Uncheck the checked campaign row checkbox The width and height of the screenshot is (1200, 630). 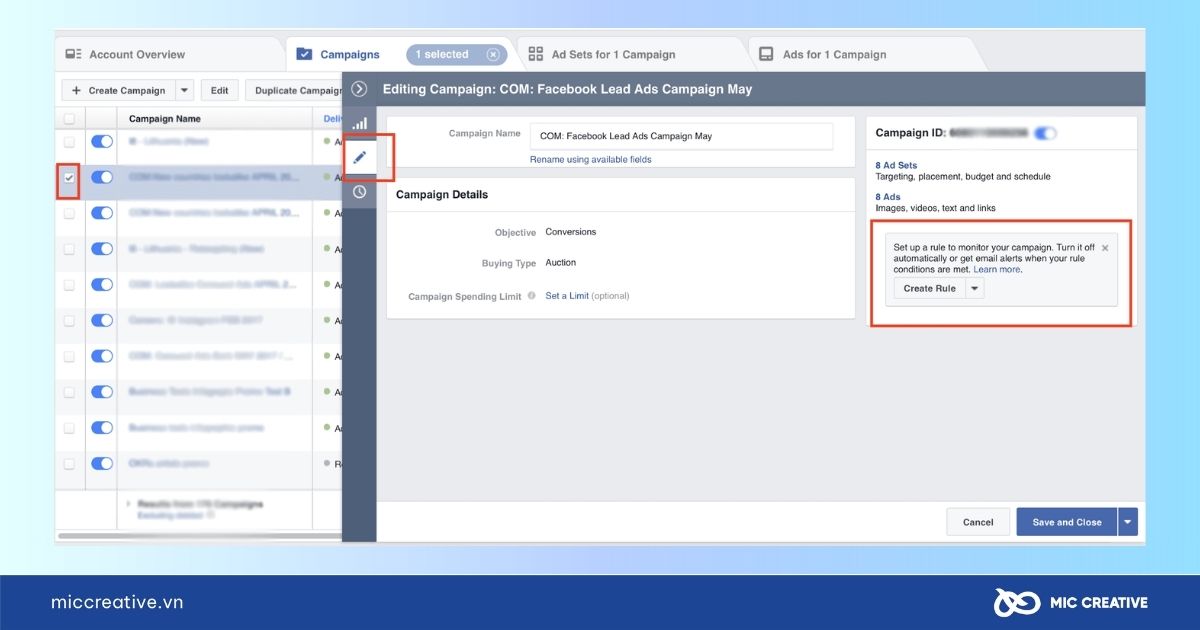click(69, 178)
